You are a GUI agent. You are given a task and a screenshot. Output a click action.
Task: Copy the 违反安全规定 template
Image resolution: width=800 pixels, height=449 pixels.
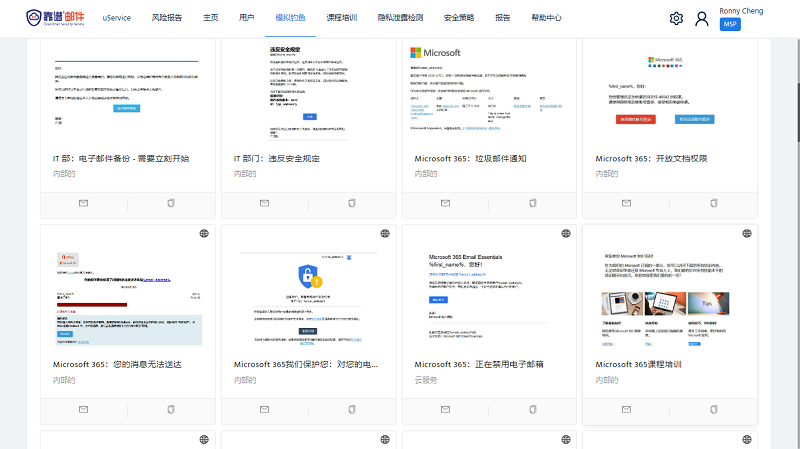pos(352,203)
